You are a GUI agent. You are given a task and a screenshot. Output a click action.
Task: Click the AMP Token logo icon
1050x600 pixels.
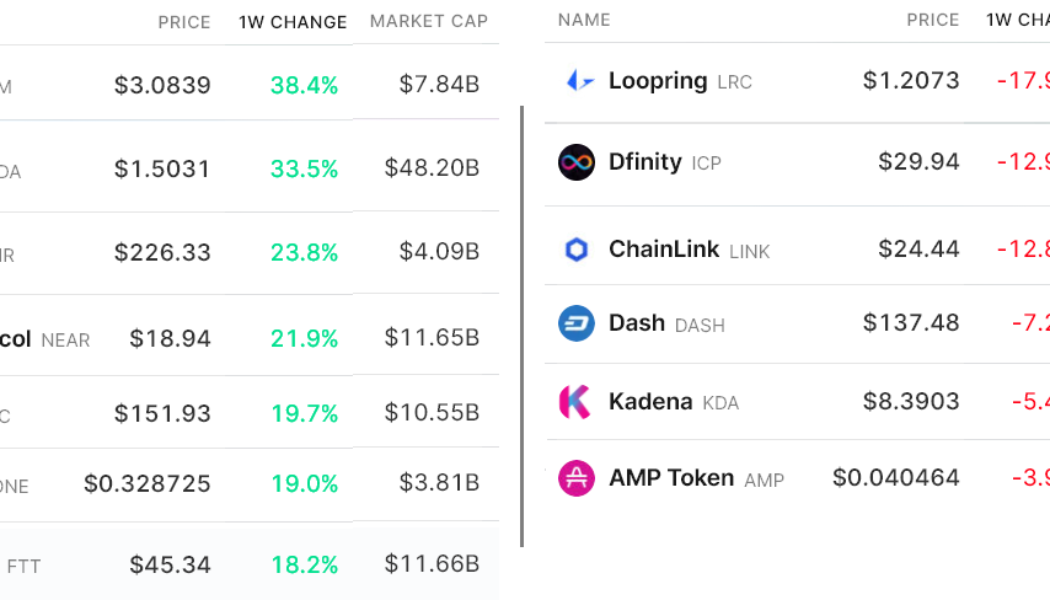[576, 478]
